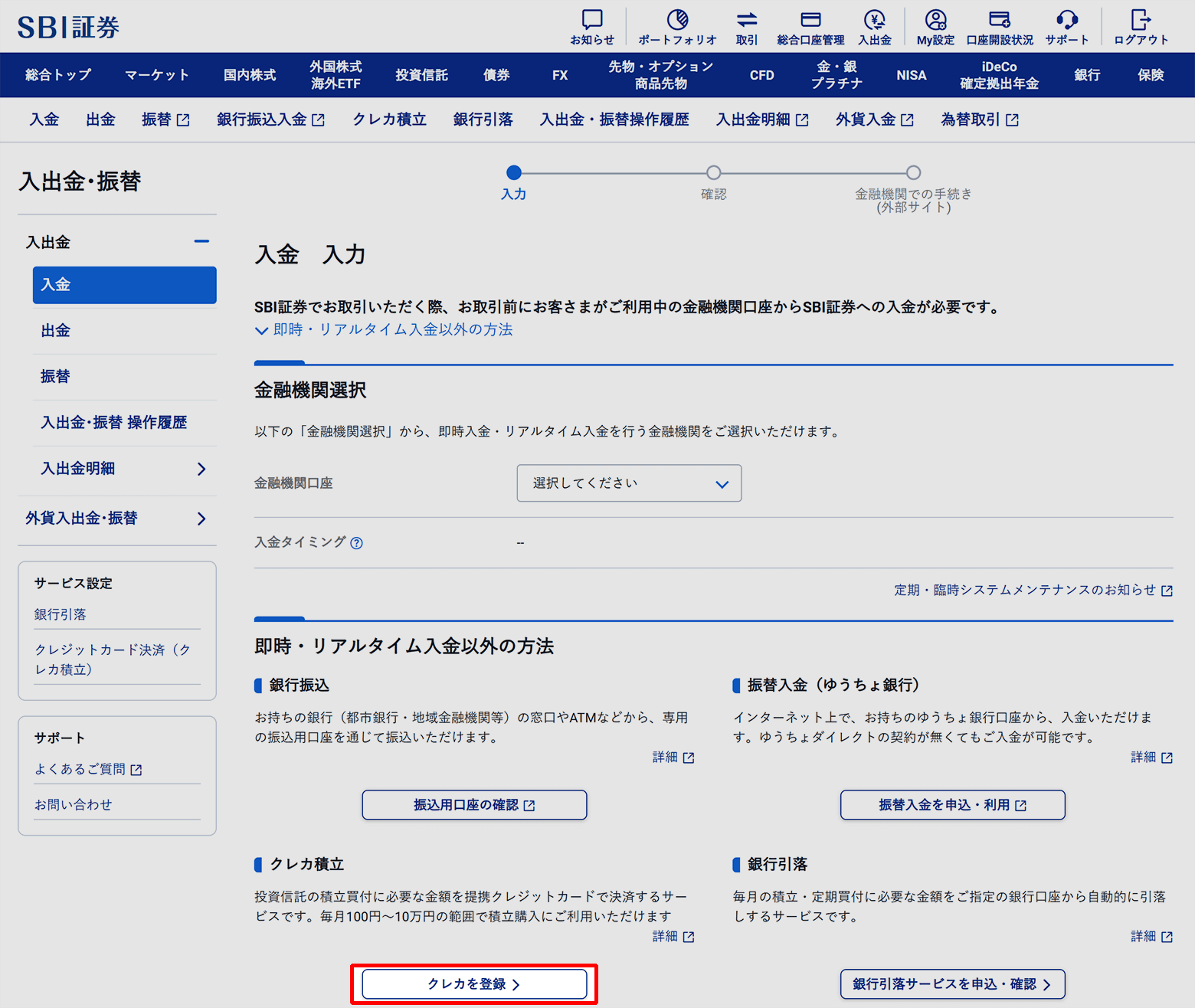
Task: Select 入金 in the sidebar
Action: coord(125,285)
